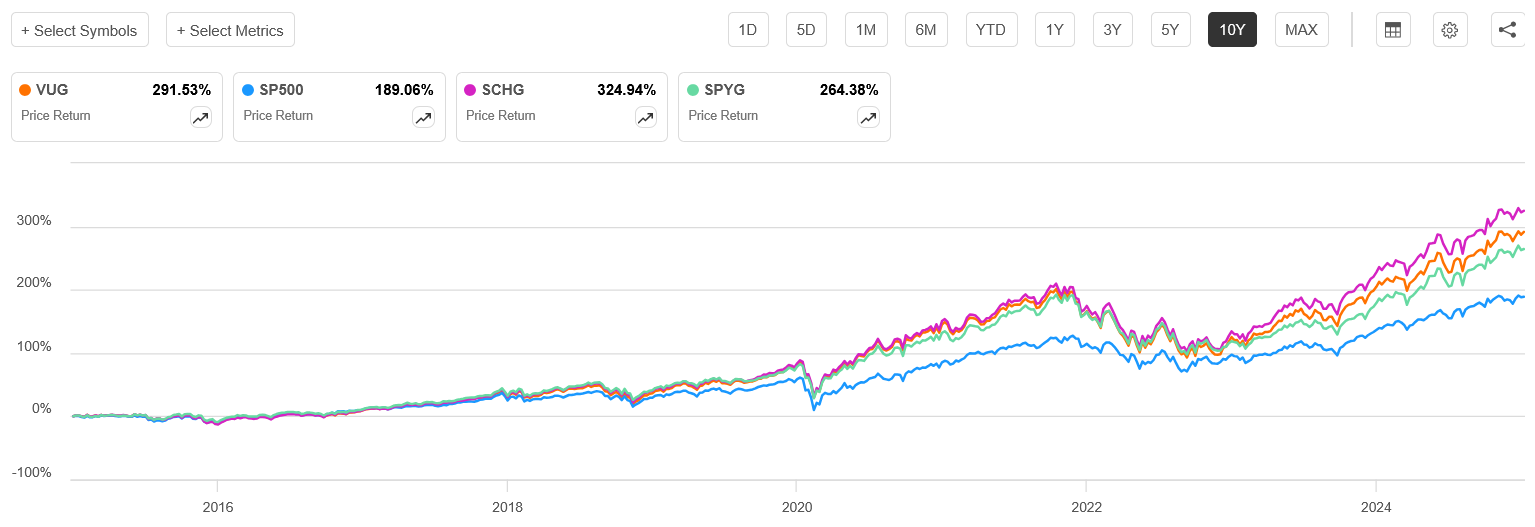Click the orange VUG color dot
1535x527 pixels.
pos(26,90)
